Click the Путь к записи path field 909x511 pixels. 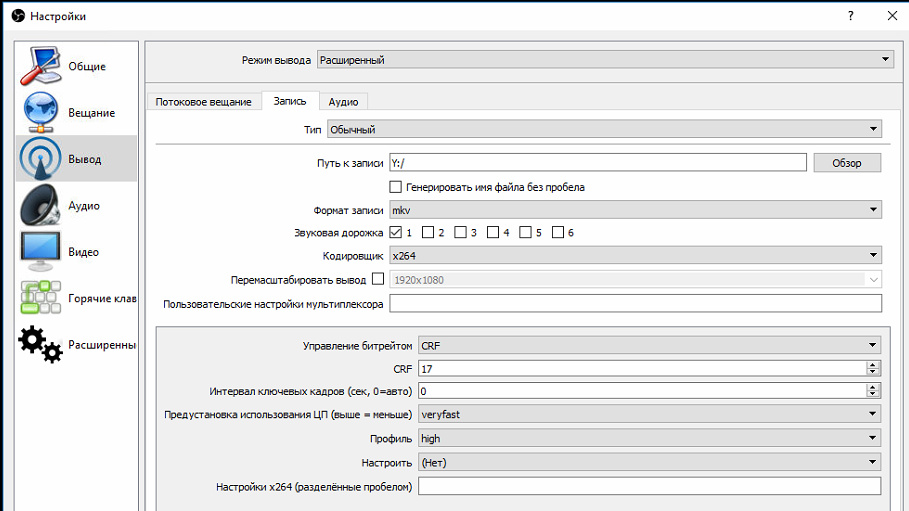(x=598, y=162)
